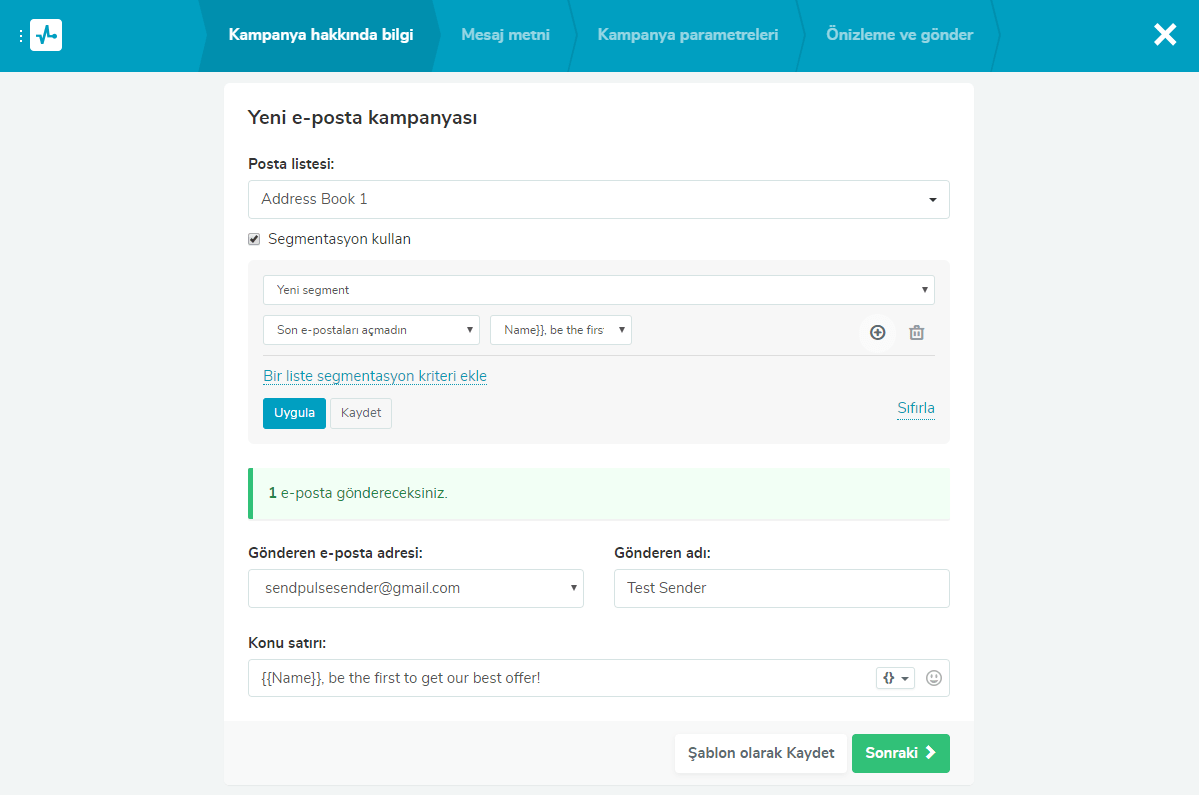Open variable insert dropdown in subject line

click(895, 678)
